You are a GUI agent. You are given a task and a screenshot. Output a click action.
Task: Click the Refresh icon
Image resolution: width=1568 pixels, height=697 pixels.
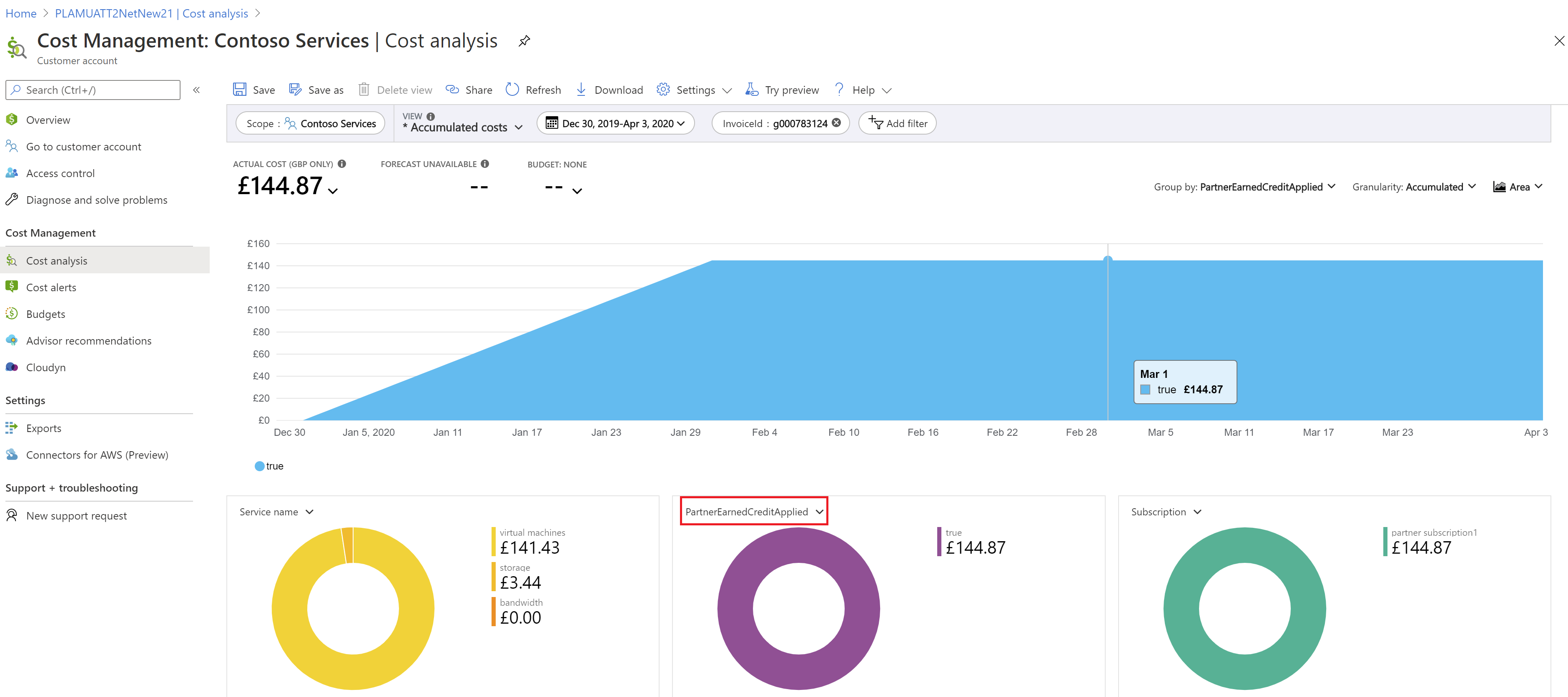pos(512,90)
